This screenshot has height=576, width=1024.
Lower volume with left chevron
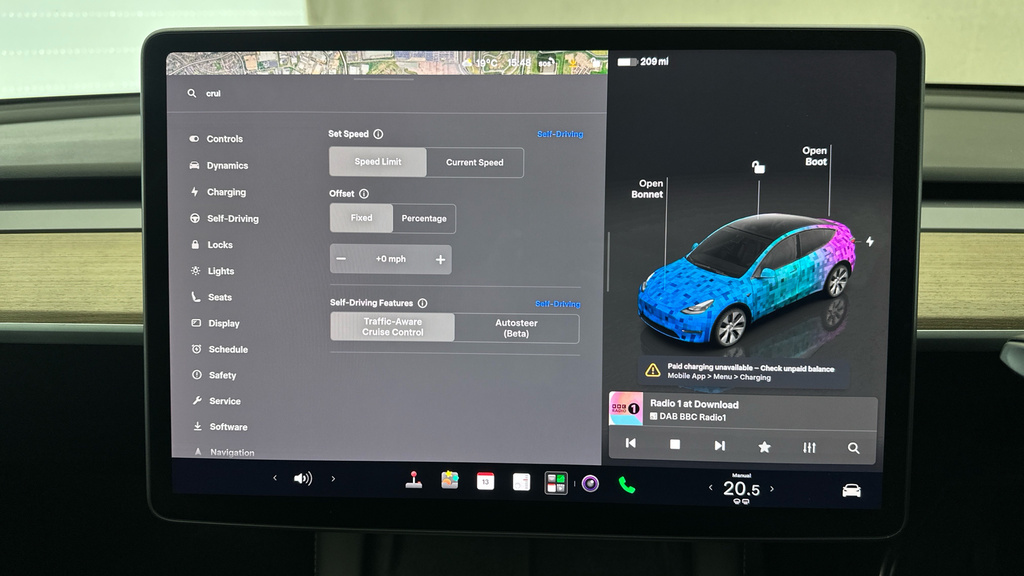point(275,478)
